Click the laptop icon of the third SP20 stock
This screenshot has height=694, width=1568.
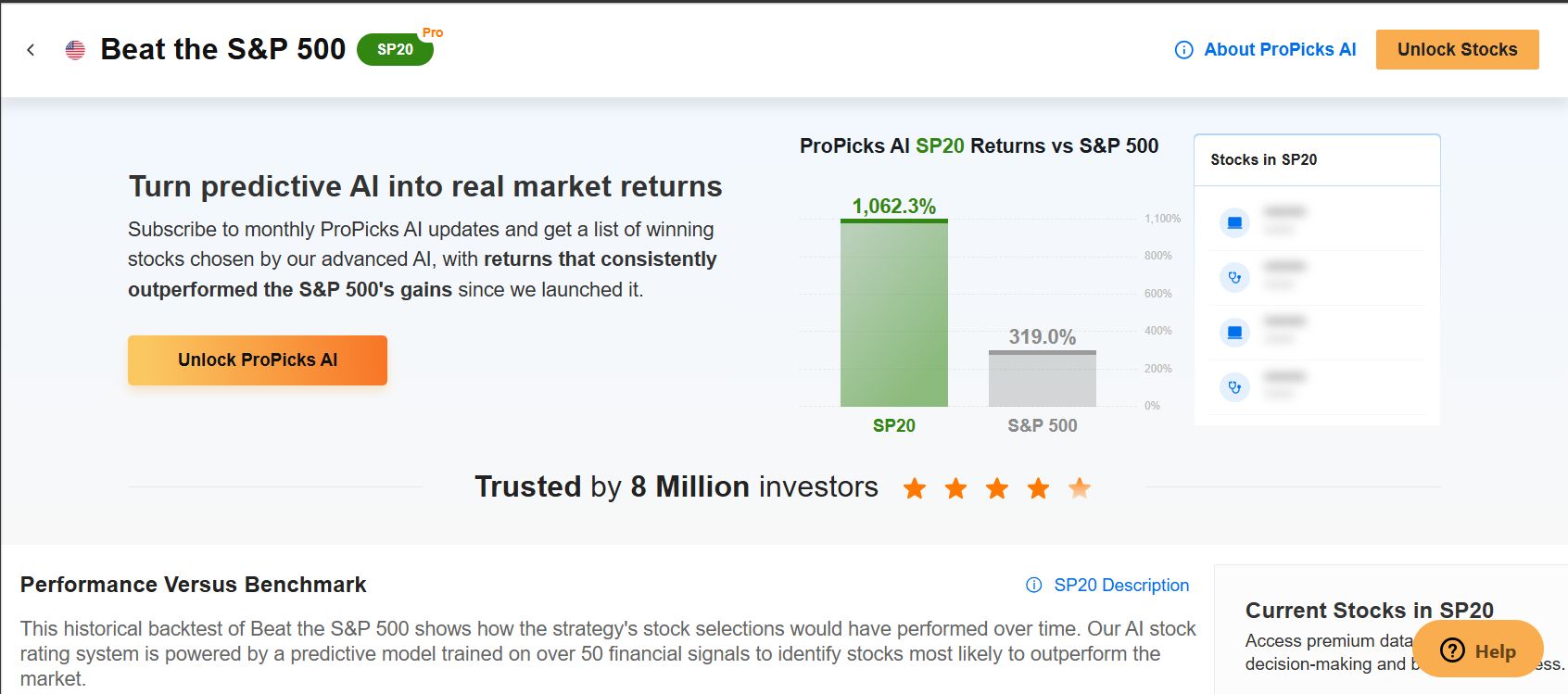1233,332
